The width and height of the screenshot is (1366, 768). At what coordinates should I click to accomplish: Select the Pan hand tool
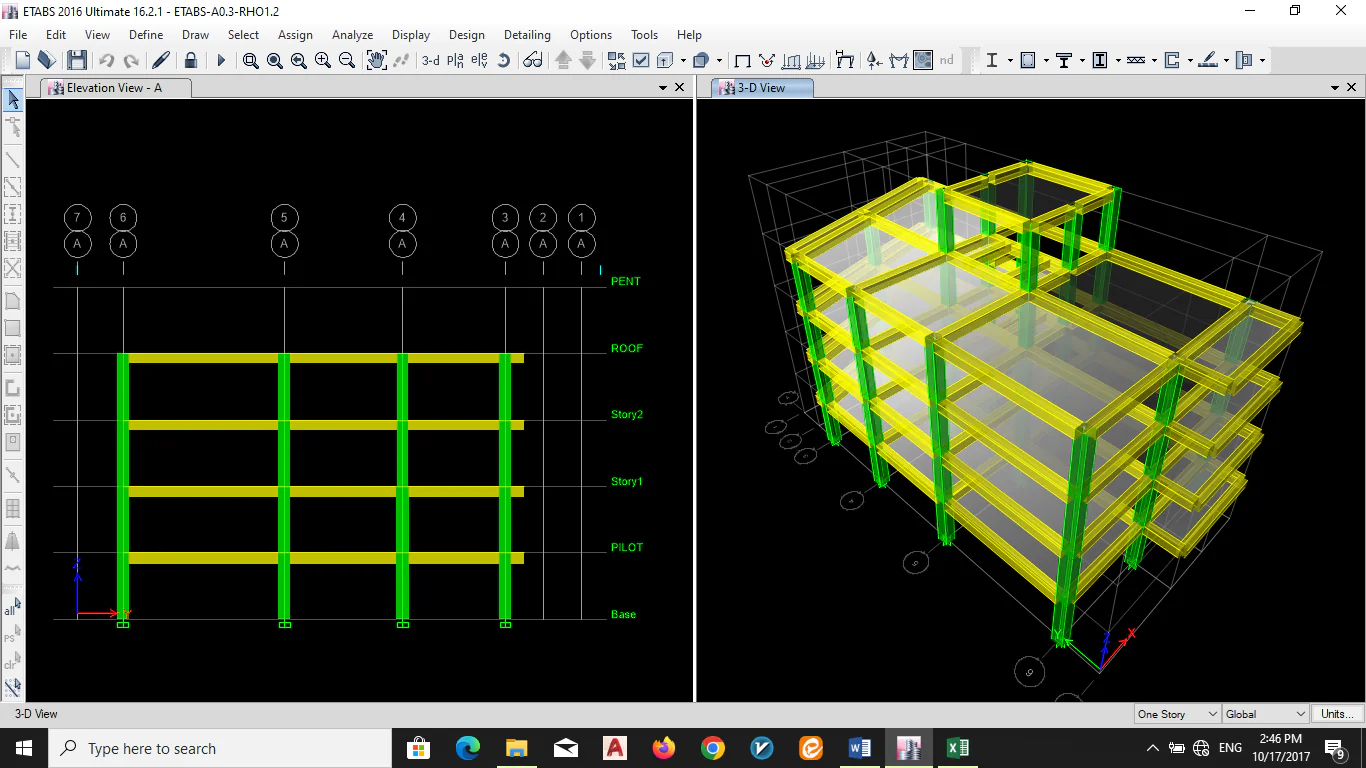[376, 60]
